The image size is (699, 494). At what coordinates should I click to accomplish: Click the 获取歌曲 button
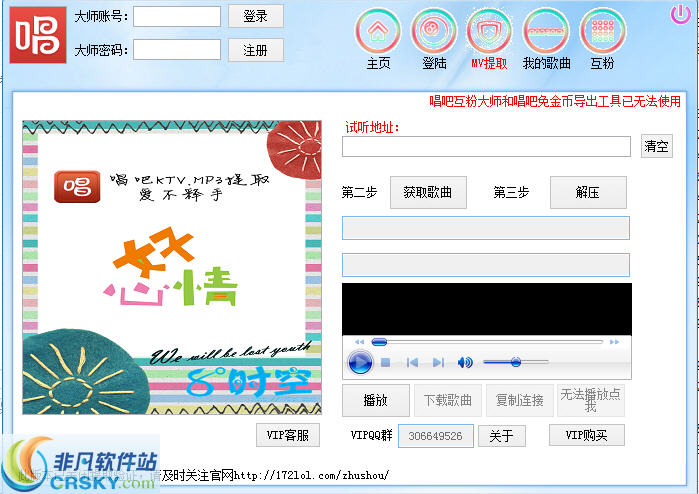pyautogui.click(x=428, y=192)
